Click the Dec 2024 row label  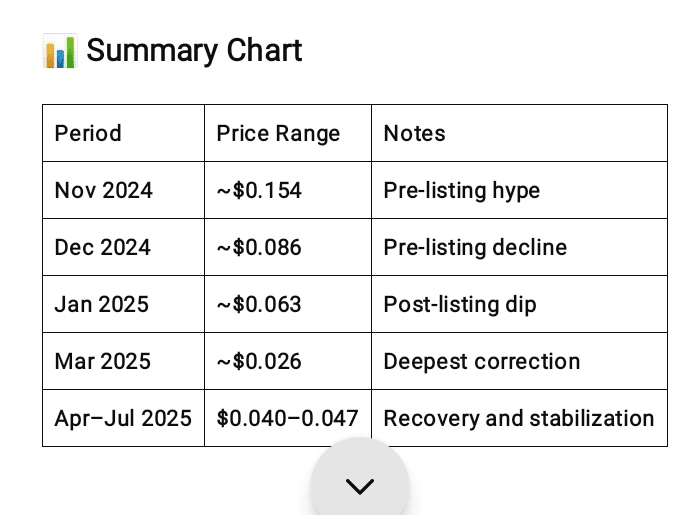pyautogui.click(x=103, y=247)
